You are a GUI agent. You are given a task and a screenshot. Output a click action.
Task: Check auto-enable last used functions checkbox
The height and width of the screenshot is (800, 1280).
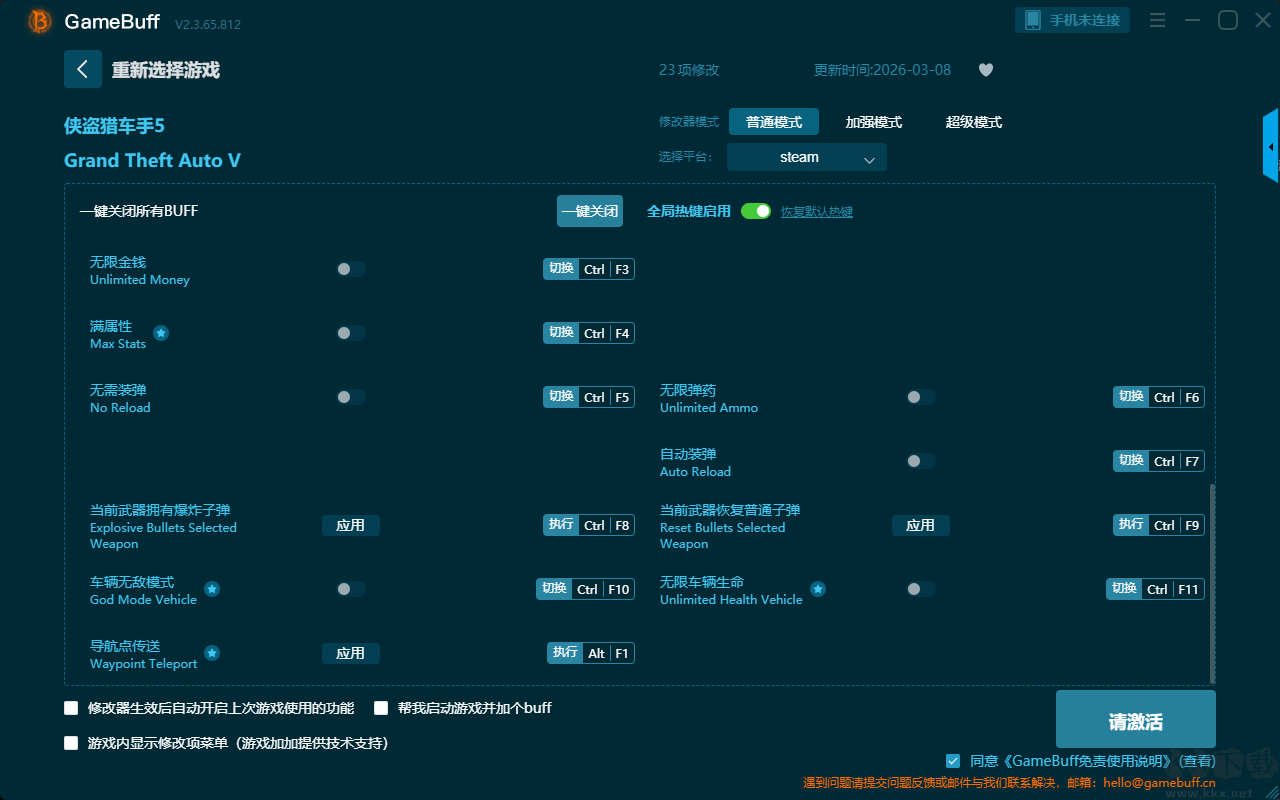click(71, 708)
